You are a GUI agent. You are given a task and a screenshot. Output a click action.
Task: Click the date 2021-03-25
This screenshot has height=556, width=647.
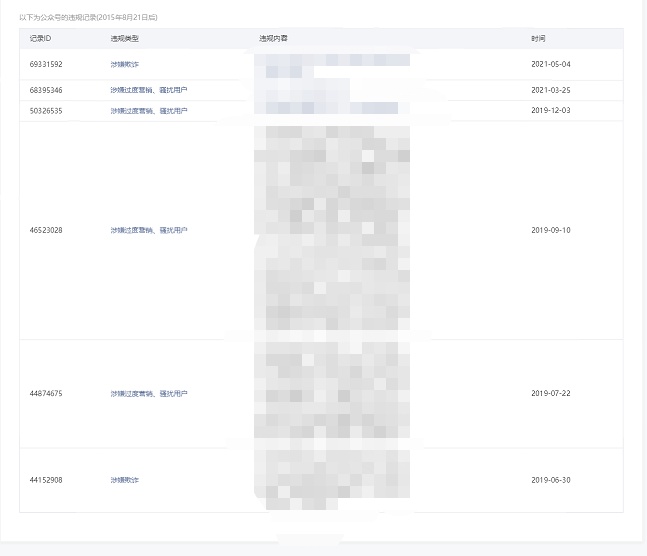tap(551, 90)
